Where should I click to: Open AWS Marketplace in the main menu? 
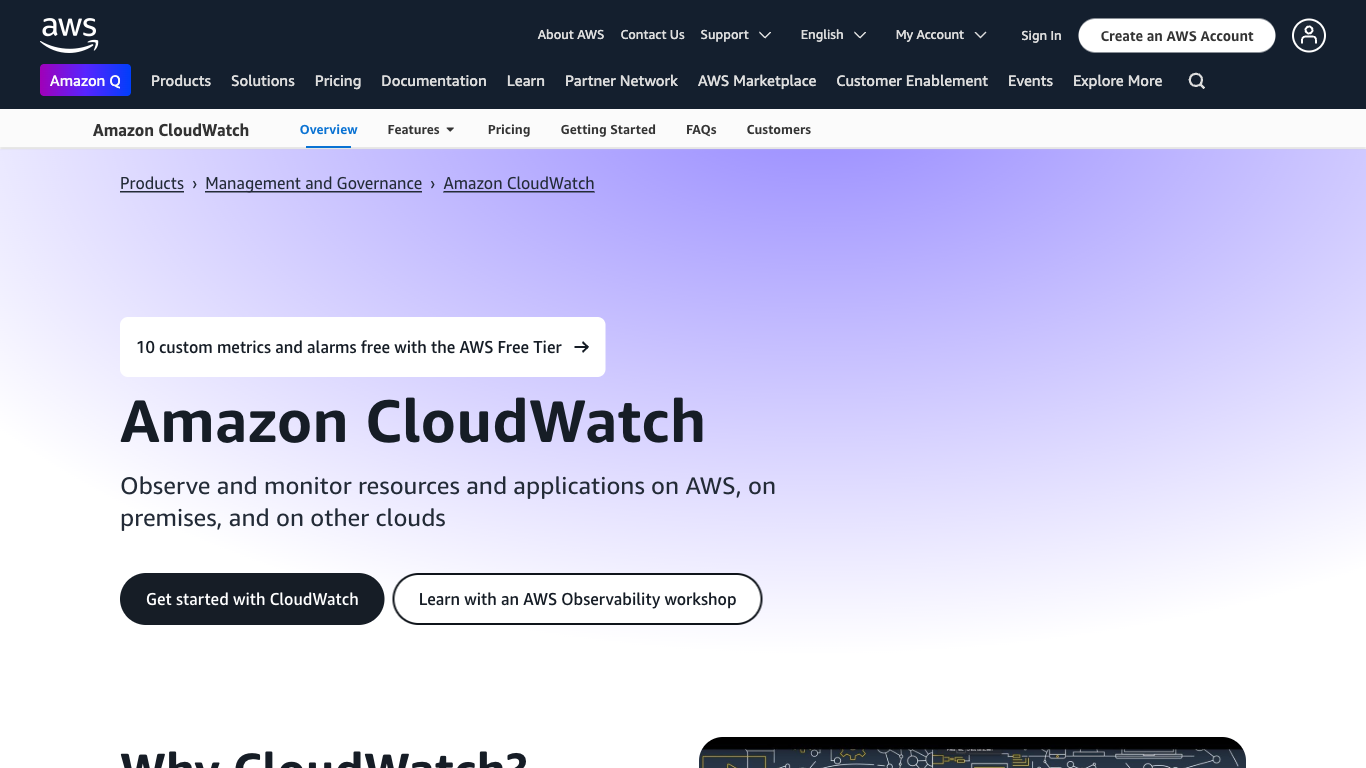pyautogui.click(x=756, y=81)
